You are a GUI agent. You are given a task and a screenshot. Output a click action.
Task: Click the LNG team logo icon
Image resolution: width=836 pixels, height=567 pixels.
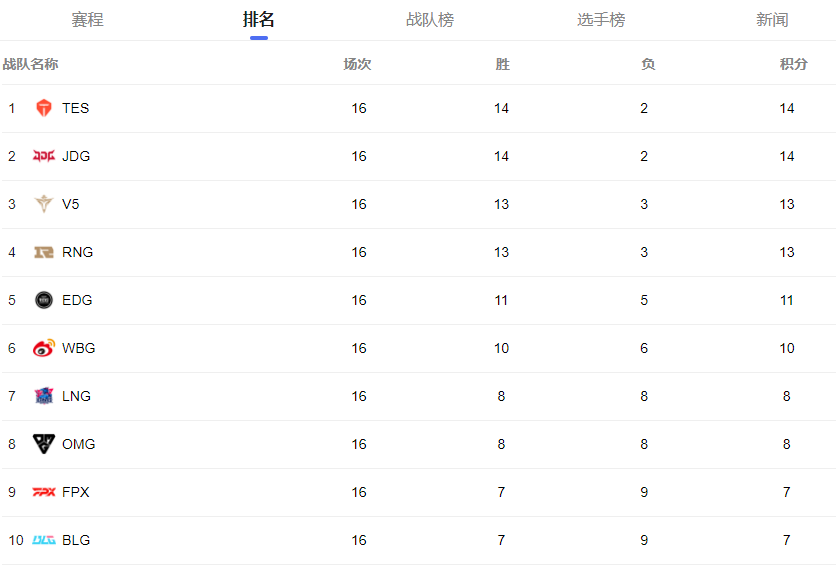[x=44, y=396]
